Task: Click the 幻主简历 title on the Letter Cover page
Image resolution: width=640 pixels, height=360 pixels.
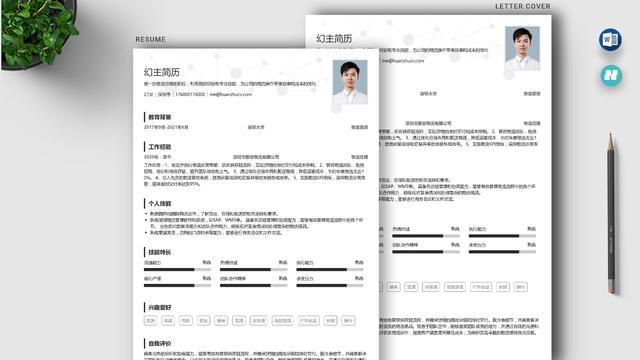Action: pos(334,39)
